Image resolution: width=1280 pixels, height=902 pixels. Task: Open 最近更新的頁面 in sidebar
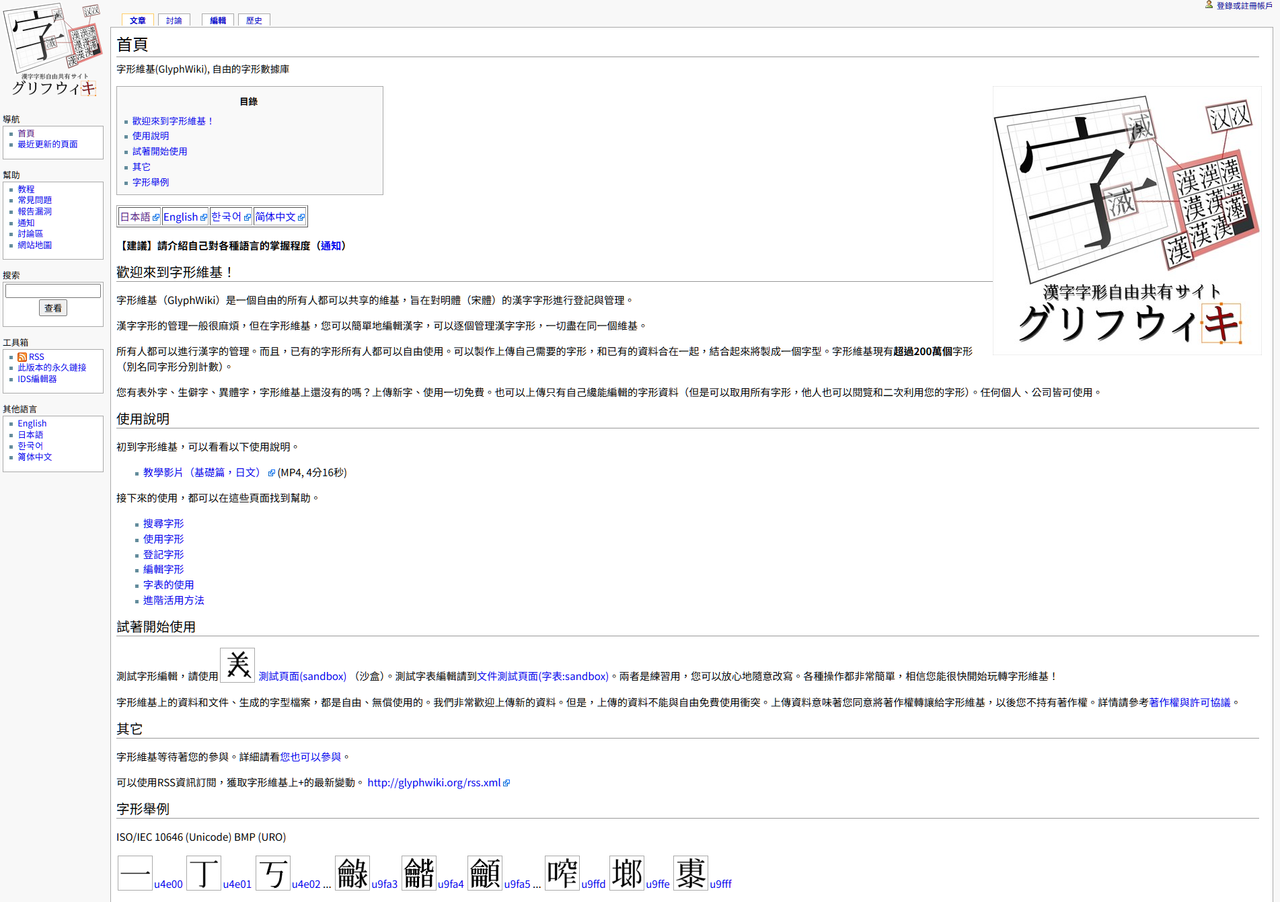[x=47, y=144]
